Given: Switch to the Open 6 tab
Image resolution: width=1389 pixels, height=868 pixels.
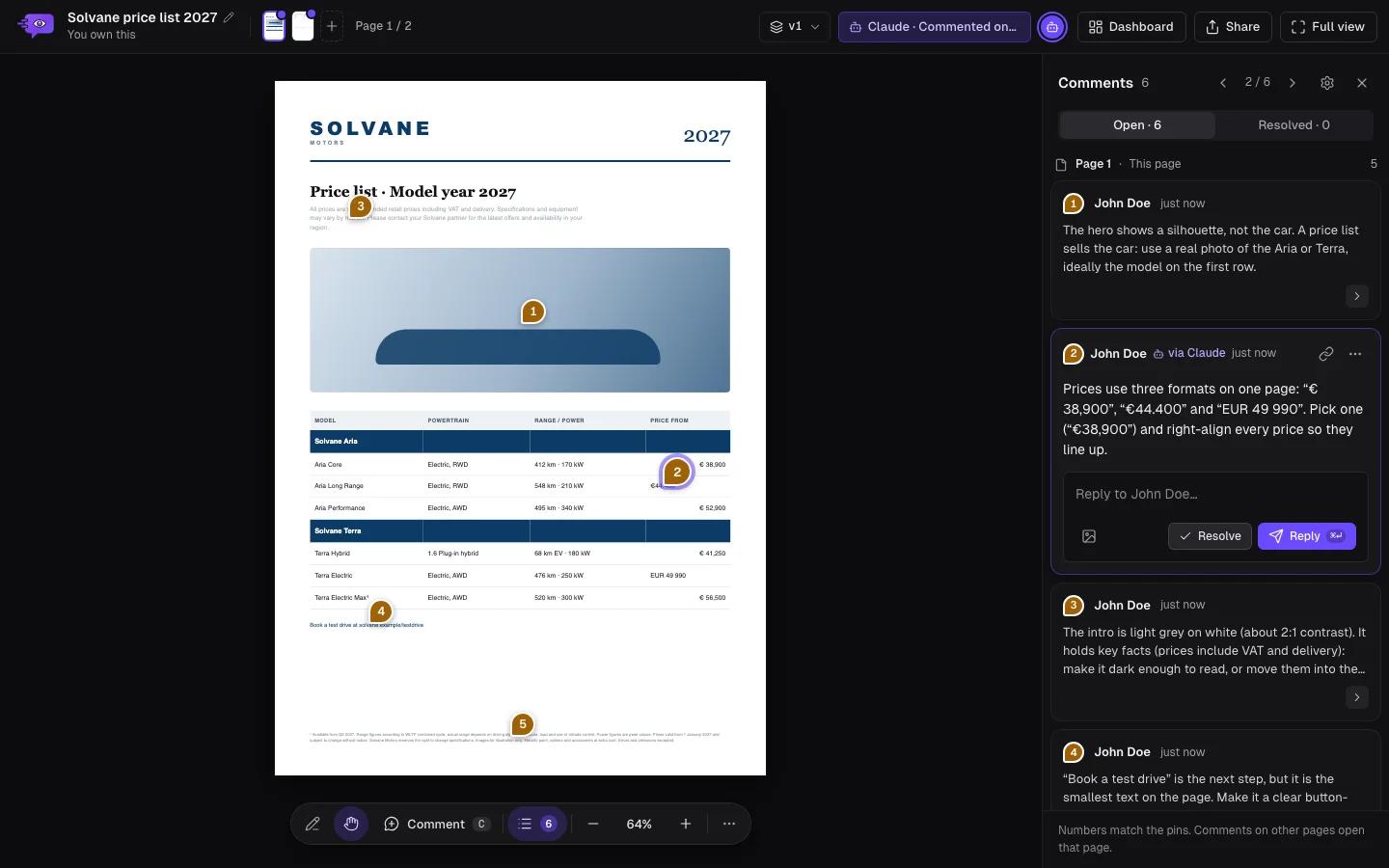Looking at the screenshot, I should click(1137, 124).
